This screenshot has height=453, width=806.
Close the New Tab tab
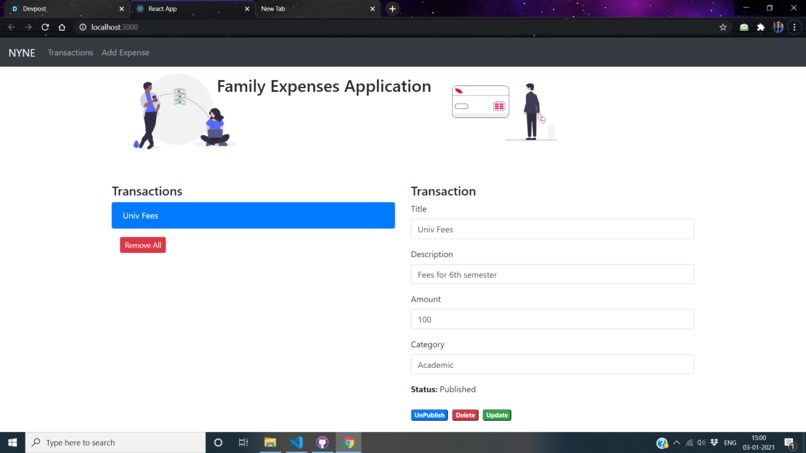(372, 9)
